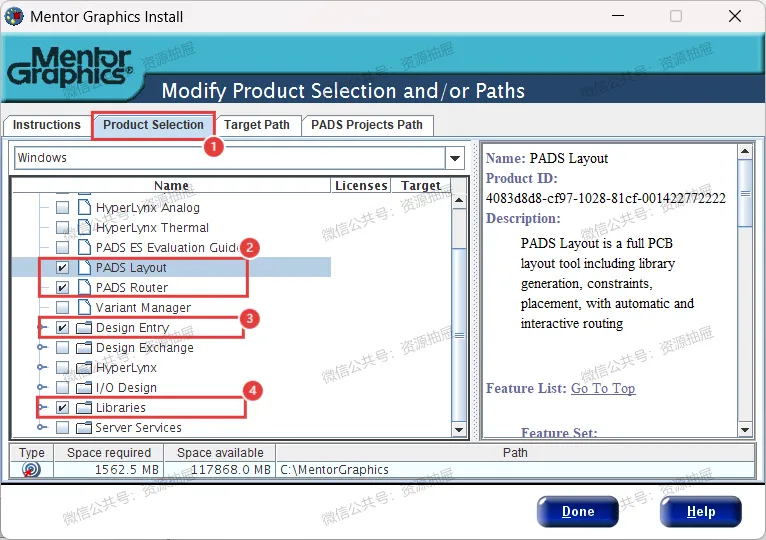The height and width of the screenshot is (540, 766).
Task: Switch to the Instructions tab
Action: tap(46, 125)
